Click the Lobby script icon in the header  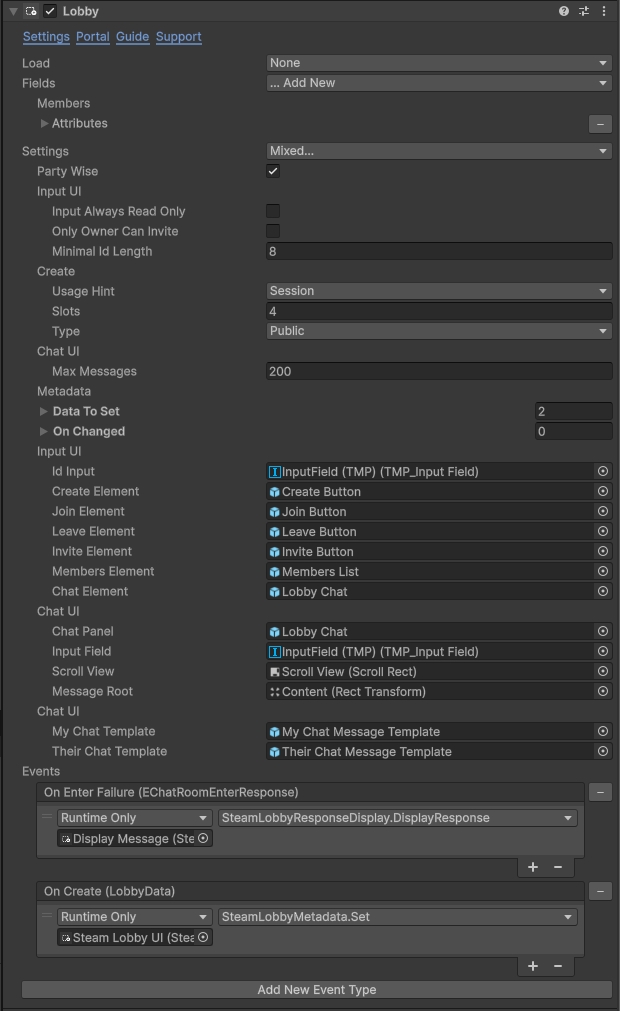click(30, 11)
